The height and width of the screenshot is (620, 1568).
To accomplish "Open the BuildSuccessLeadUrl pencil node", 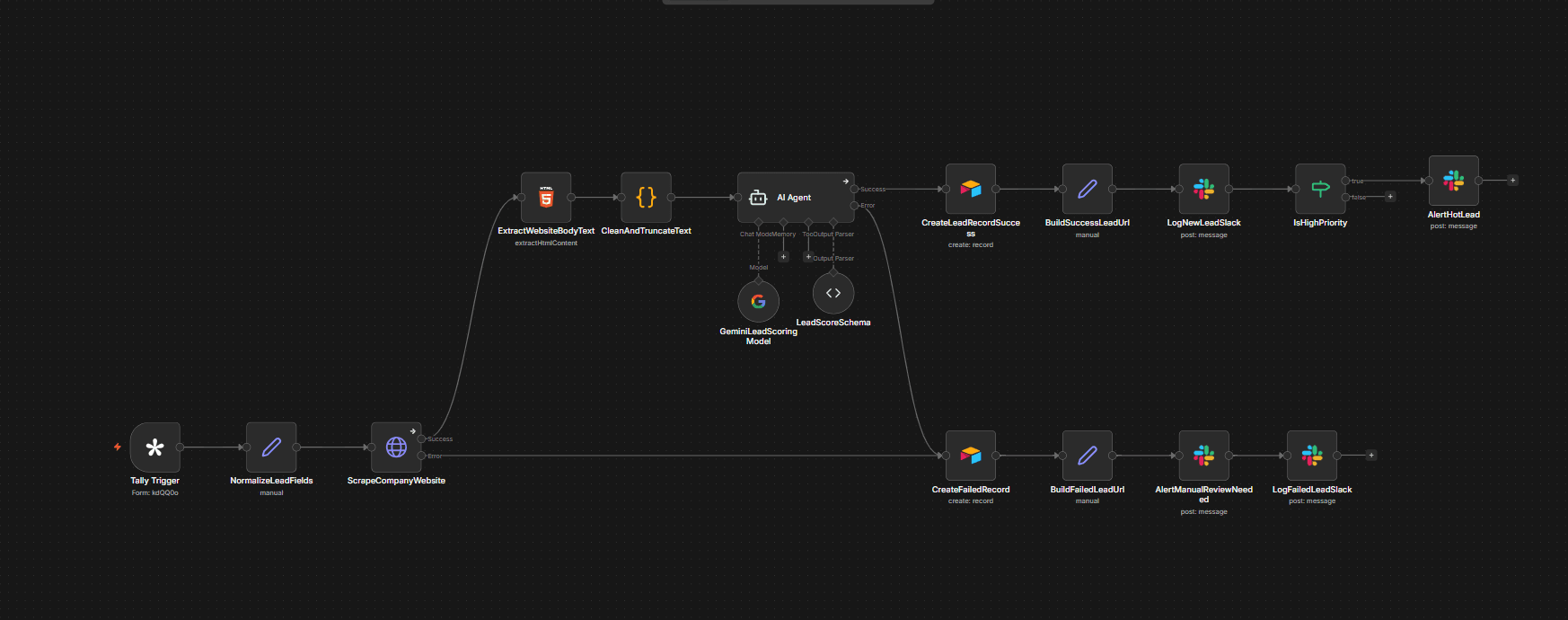I will tap(1088, 189).
